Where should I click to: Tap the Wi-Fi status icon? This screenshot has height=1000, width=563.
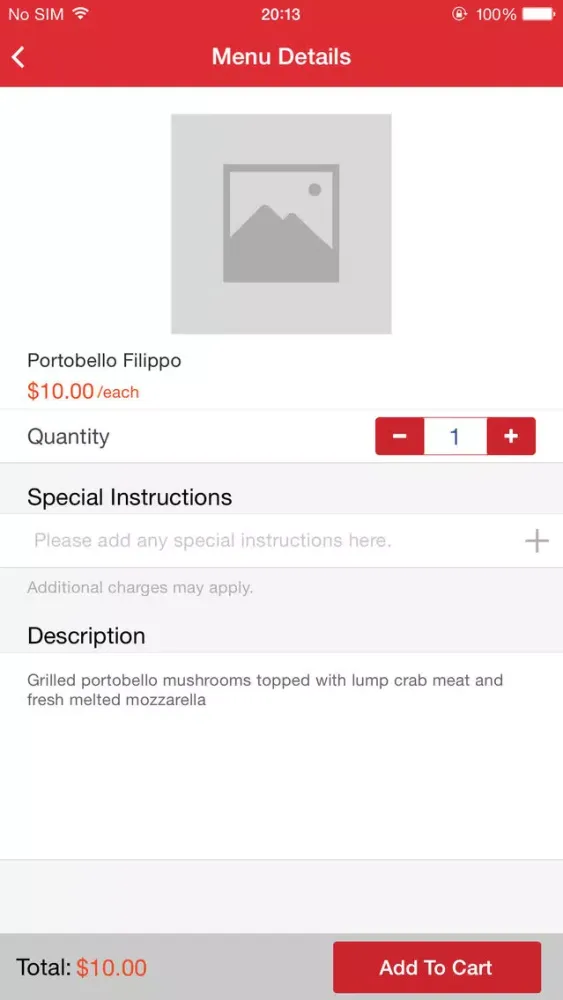pyautogui.click(x=80, y=13)
